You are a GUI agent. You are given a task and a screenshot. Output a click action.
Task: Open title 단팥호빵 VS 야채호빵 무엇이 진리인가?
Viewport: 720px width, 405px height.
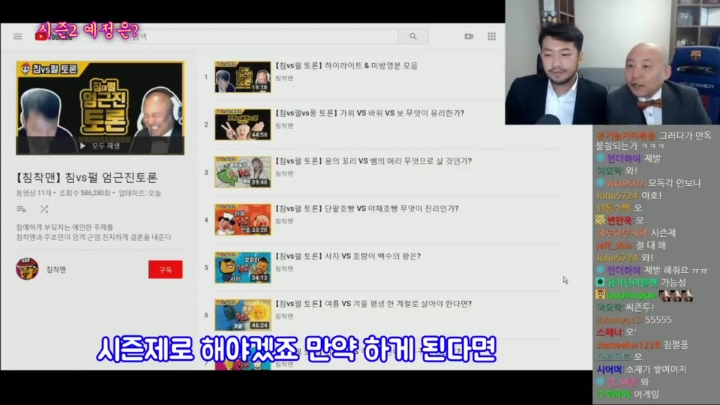point(366,208)
